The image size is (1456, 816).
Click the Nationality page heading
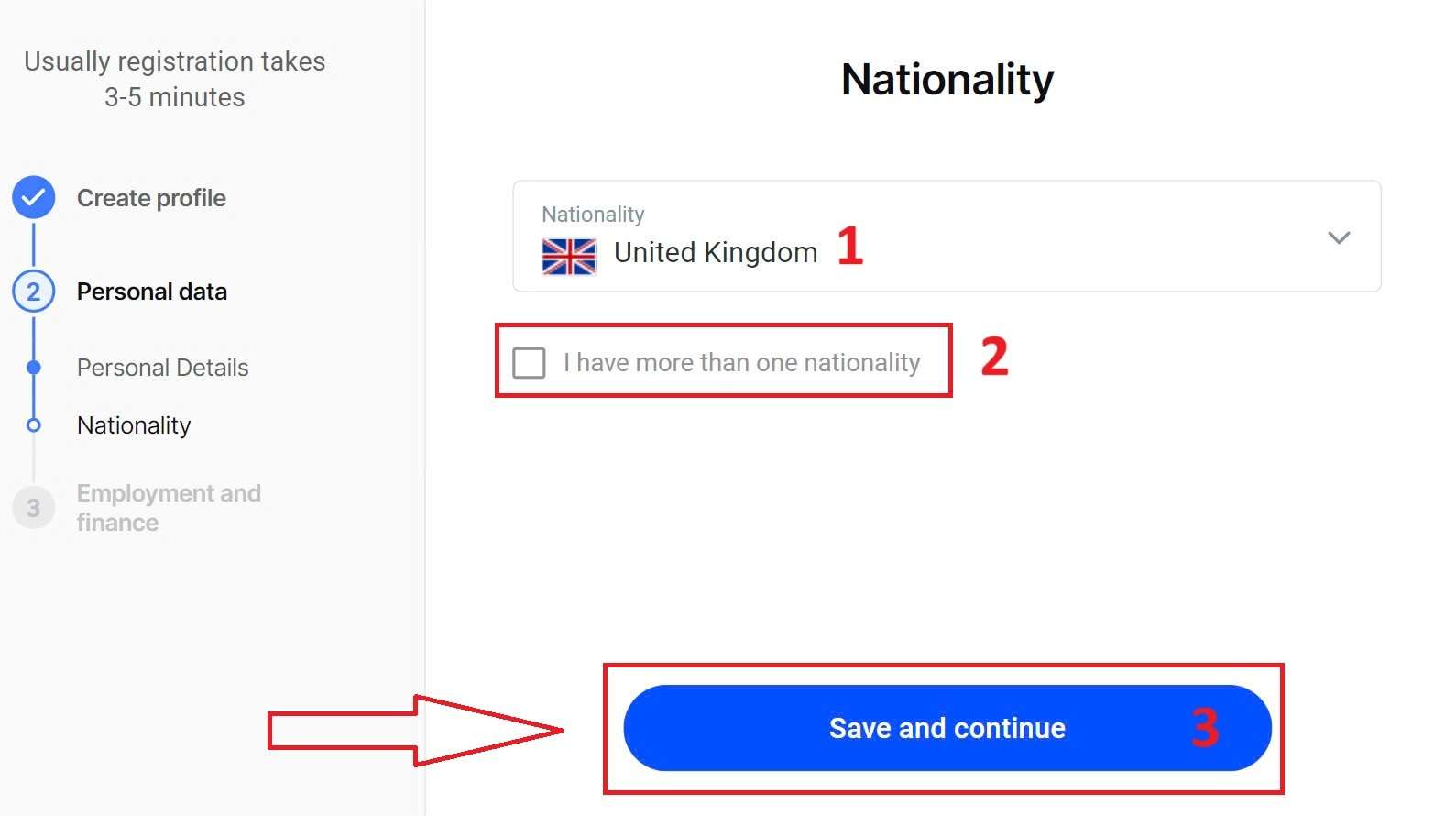pyautogui.click(x=947, y=80)
